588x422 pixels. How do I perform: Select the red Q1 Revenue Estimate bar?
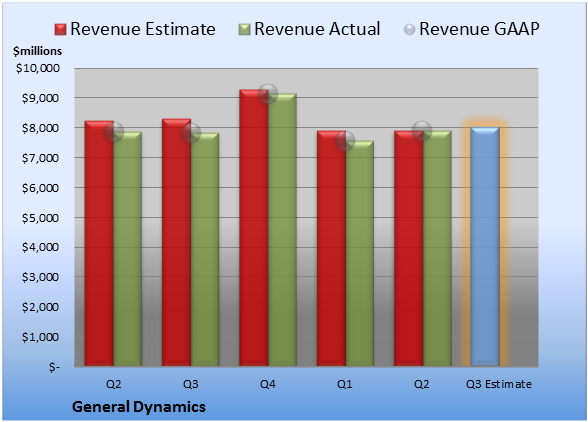(332, 248)
